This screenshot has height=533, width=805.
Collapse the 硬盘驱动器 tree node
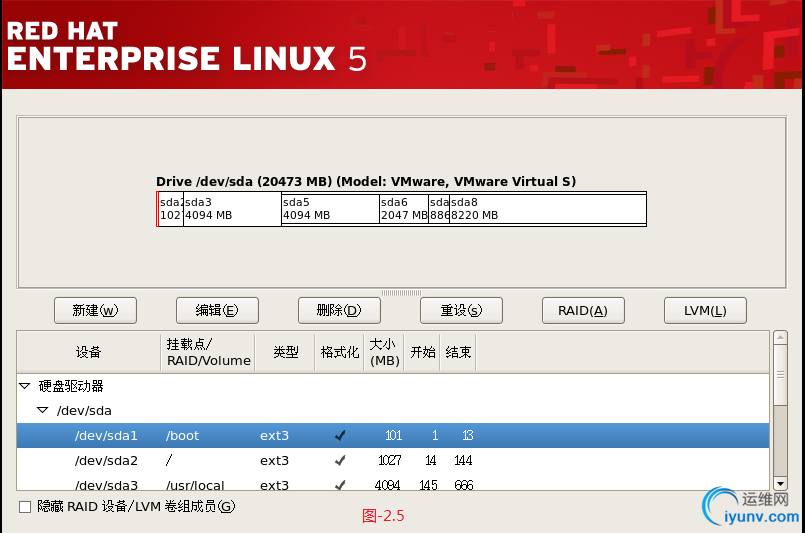pos(25,386)
